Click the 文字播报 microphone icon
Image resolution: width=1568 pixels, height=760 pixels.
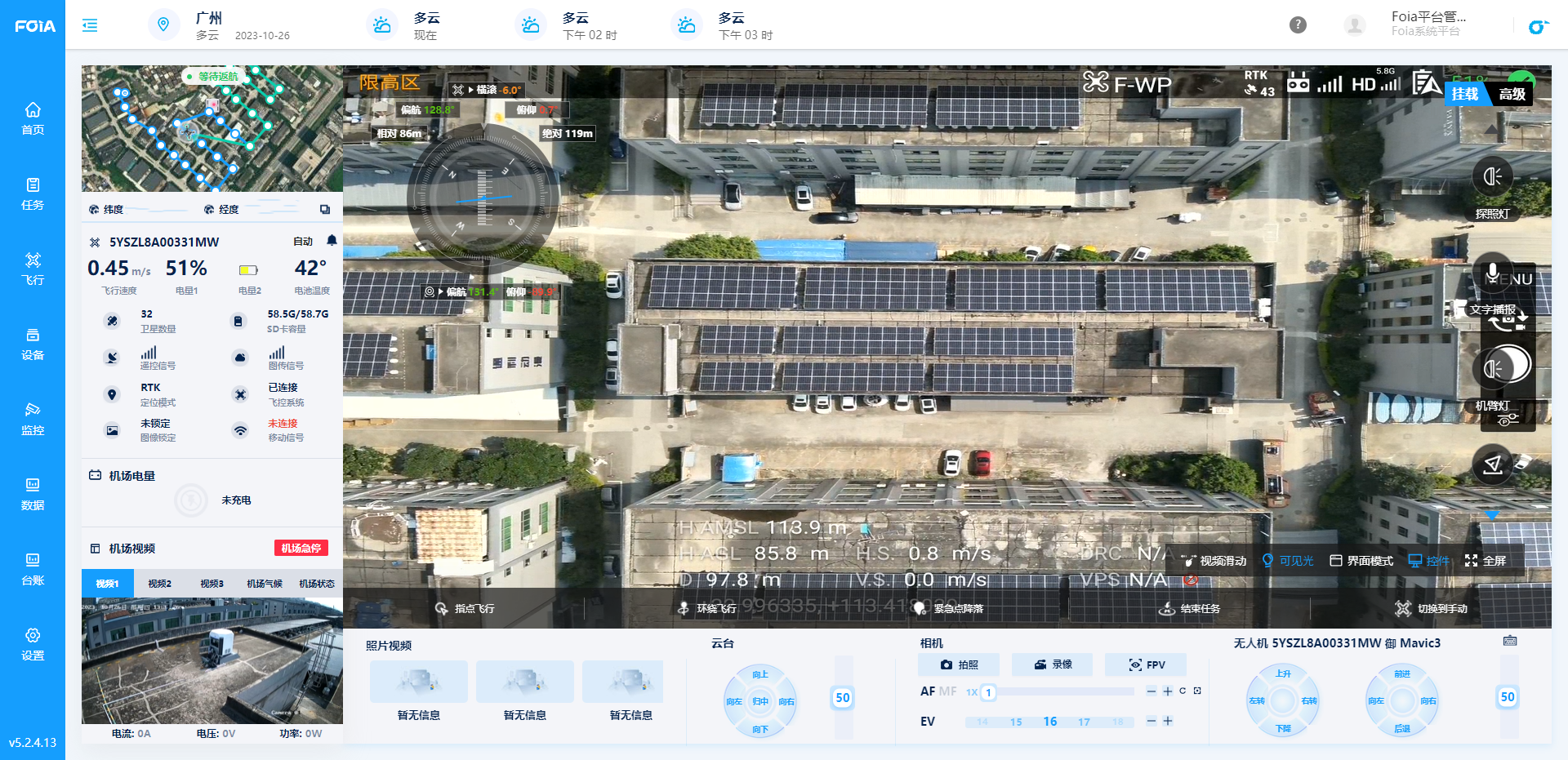coord(1492,273)
